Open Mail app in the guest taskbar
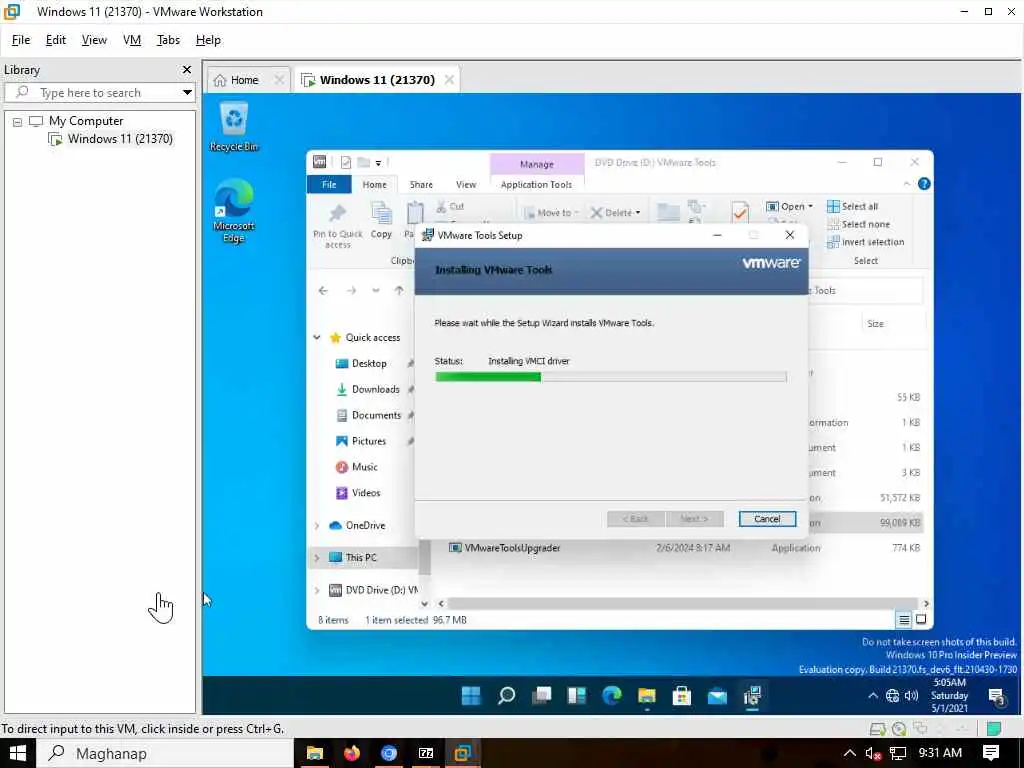The image size is (1024, 768). (717, 696)
